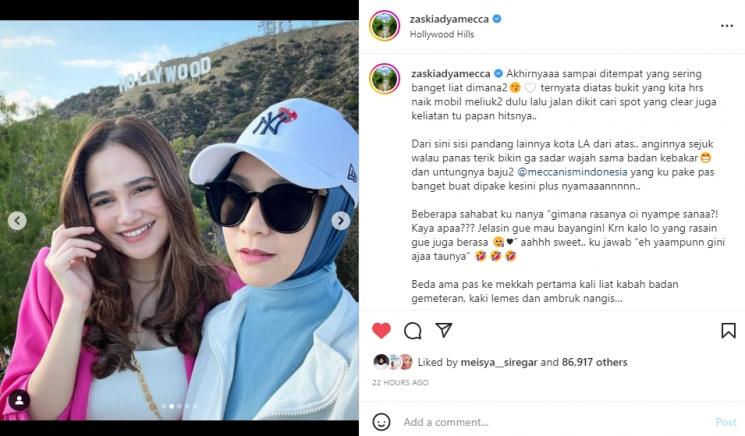Image resolution: width=745 pixels, height=436 pixels.
Task: Open more options three-dot menu
Action: pos(727,26)
